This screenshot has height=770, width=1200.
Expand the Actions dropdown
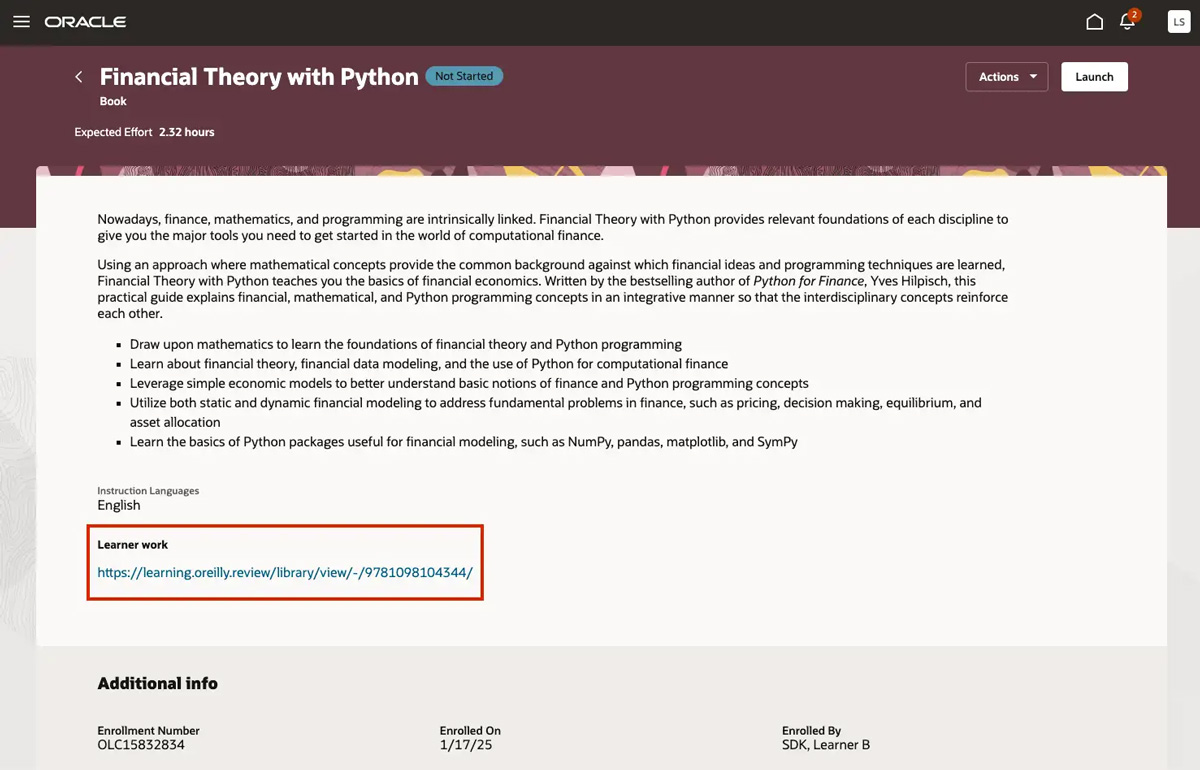coord(1007,77)
